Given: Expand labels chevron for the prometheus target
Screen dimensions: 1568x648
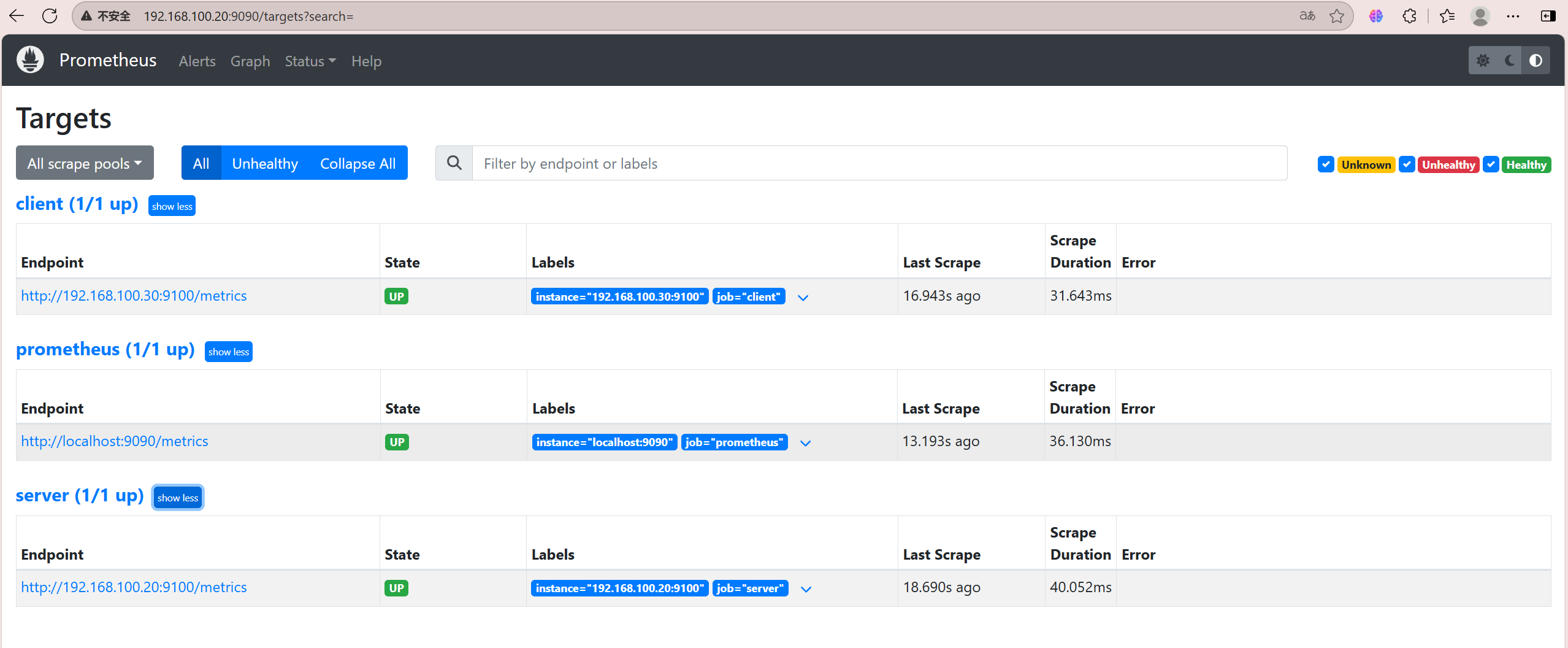Looking at the screenshot, I should [x=806, y=443].
